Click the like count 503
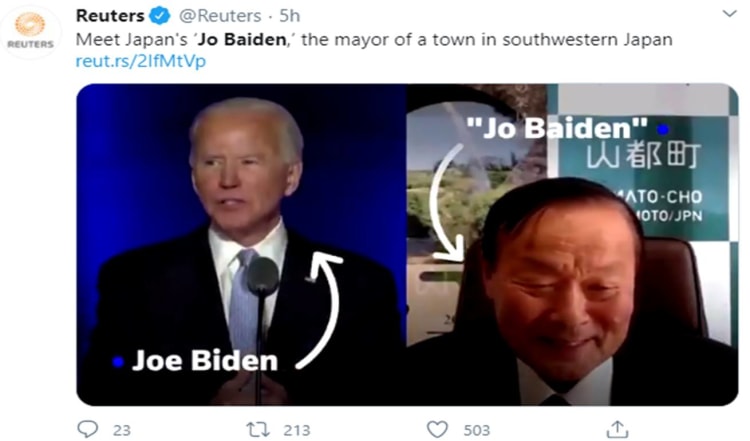This screenshot has width=750, height=441. (x=476, y=430)
